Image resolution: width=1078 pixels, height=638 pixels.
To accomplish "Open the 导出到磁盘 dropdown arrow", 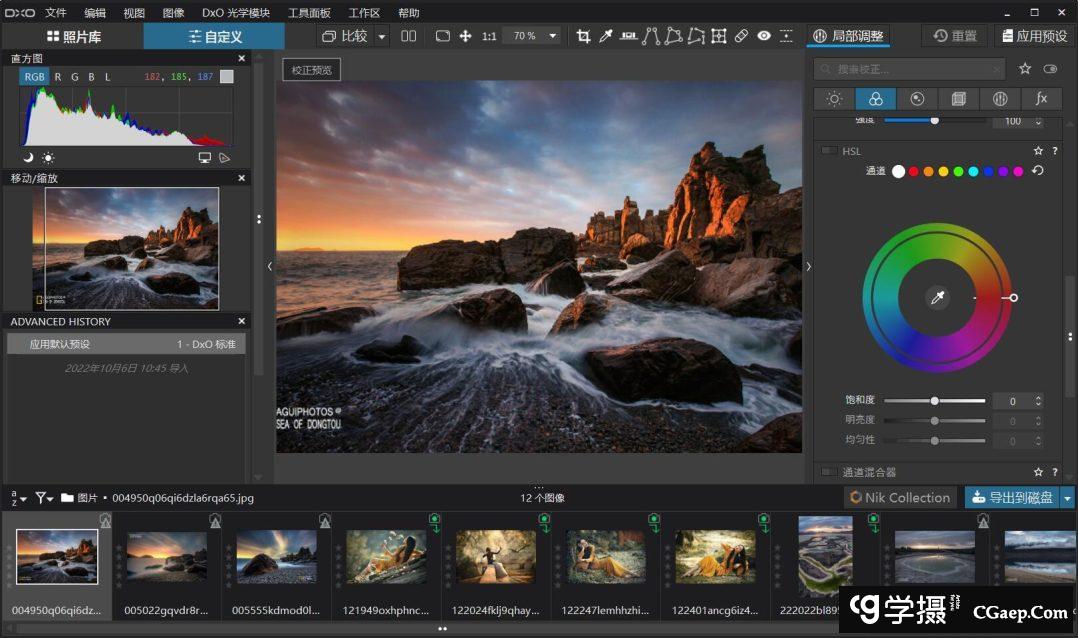I will point(1067,498).
